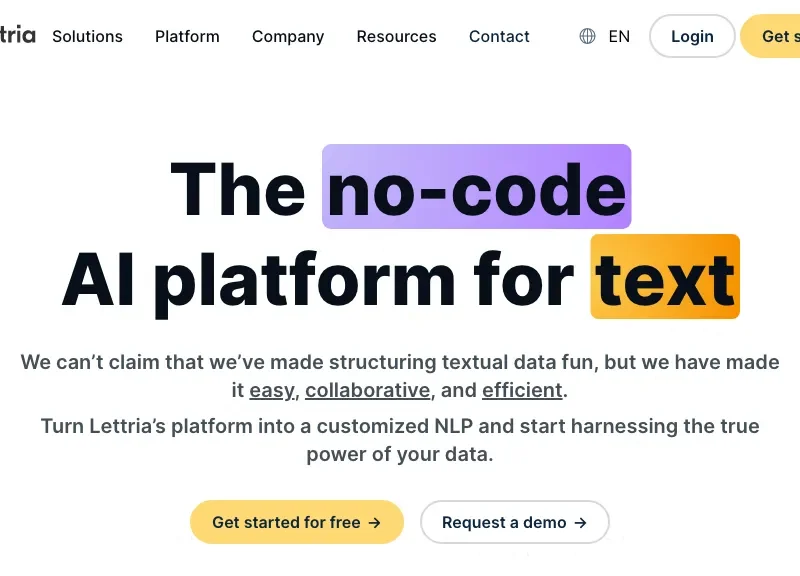Click the purple no-code highlight
Image resolution: width=800 pixels, height=576 pixels.
coord(477,187)
